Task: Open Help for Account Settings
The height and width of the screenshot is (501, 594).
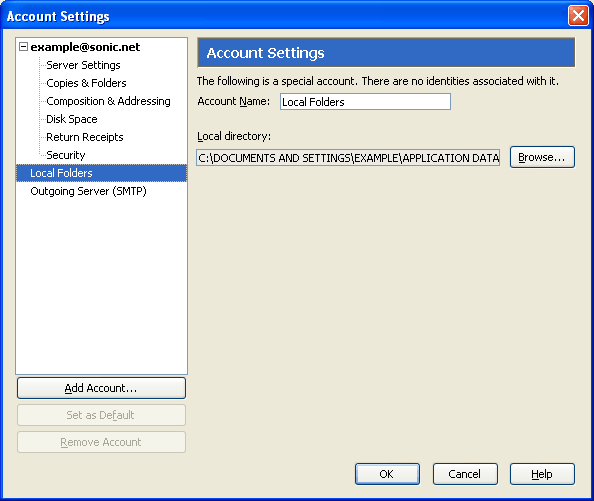Action: [x=542, y=474]
